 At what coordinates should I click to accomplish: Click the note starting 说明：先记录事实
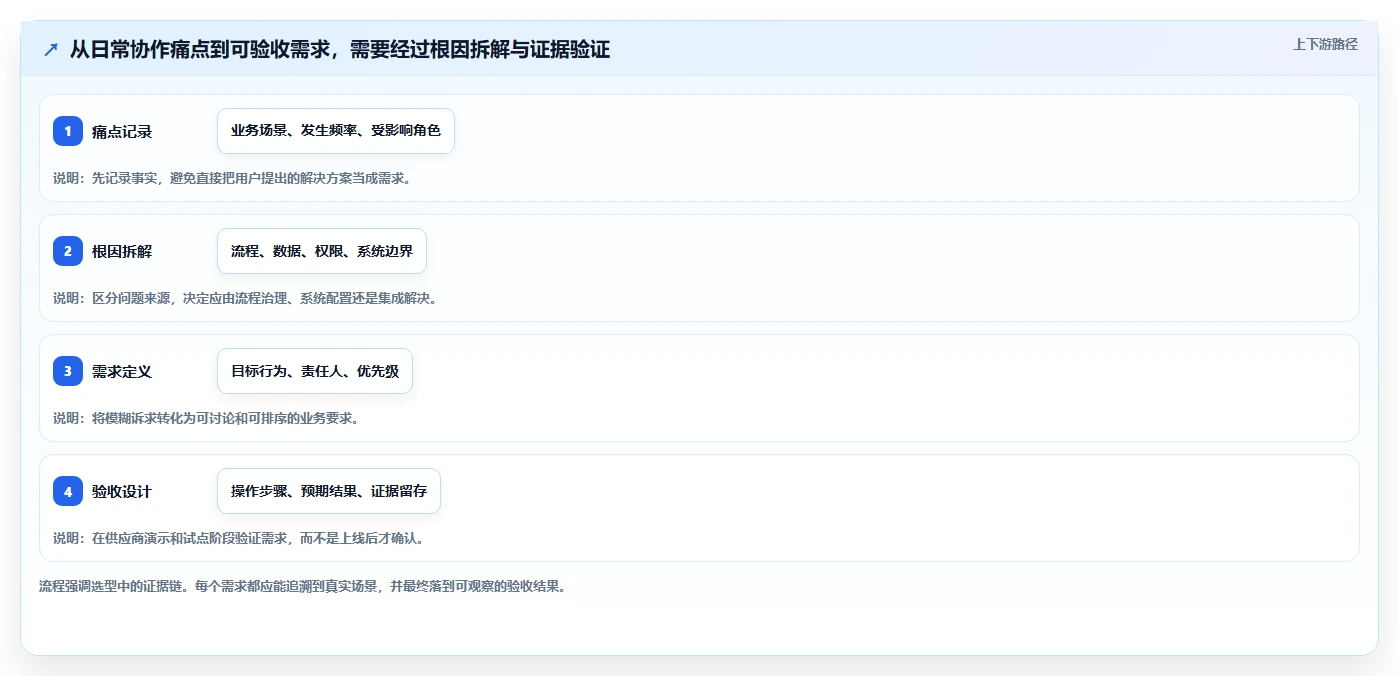point(232,178)
